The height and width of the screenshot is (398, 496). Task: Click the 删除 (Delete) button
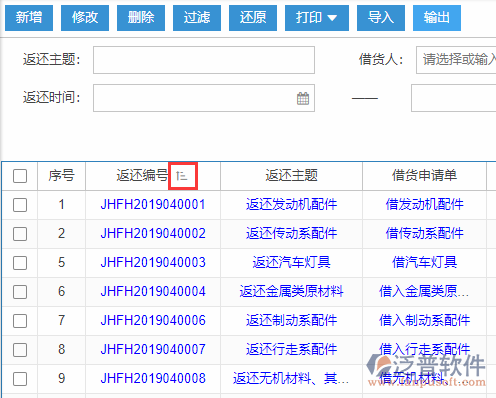tap(141, 18)
